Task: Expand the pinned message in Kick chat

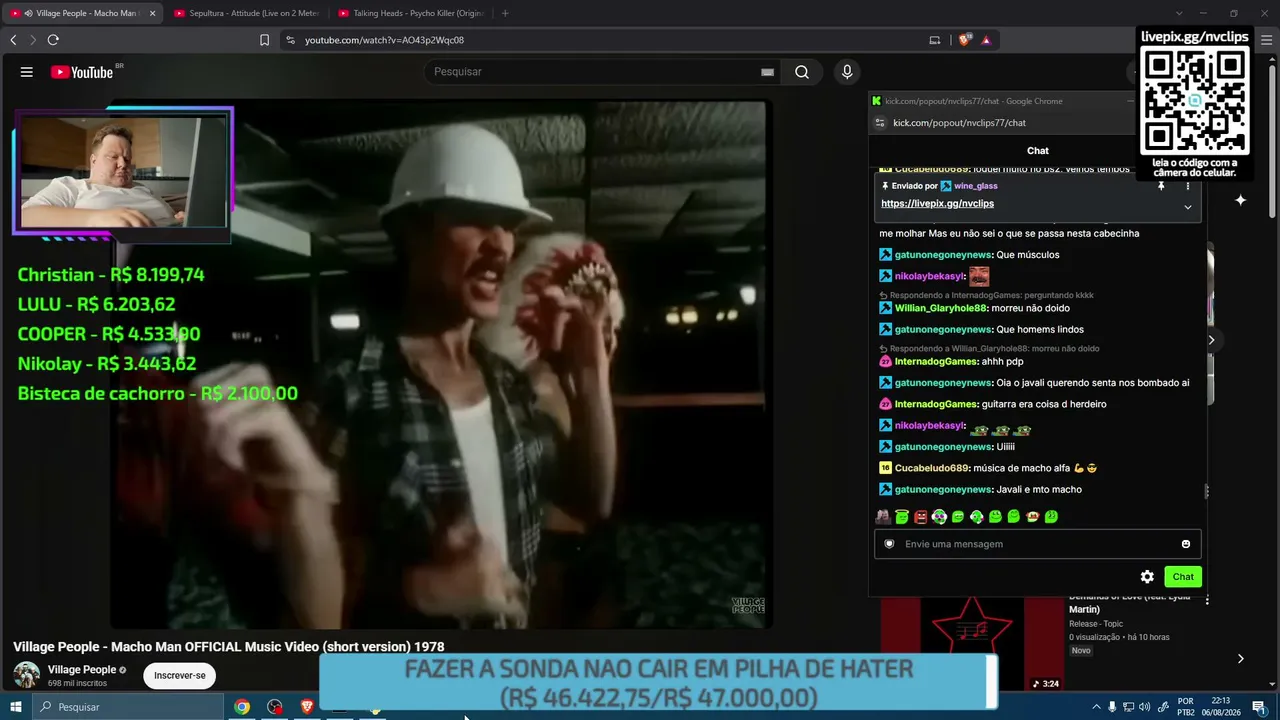Action: [1188, 207]
